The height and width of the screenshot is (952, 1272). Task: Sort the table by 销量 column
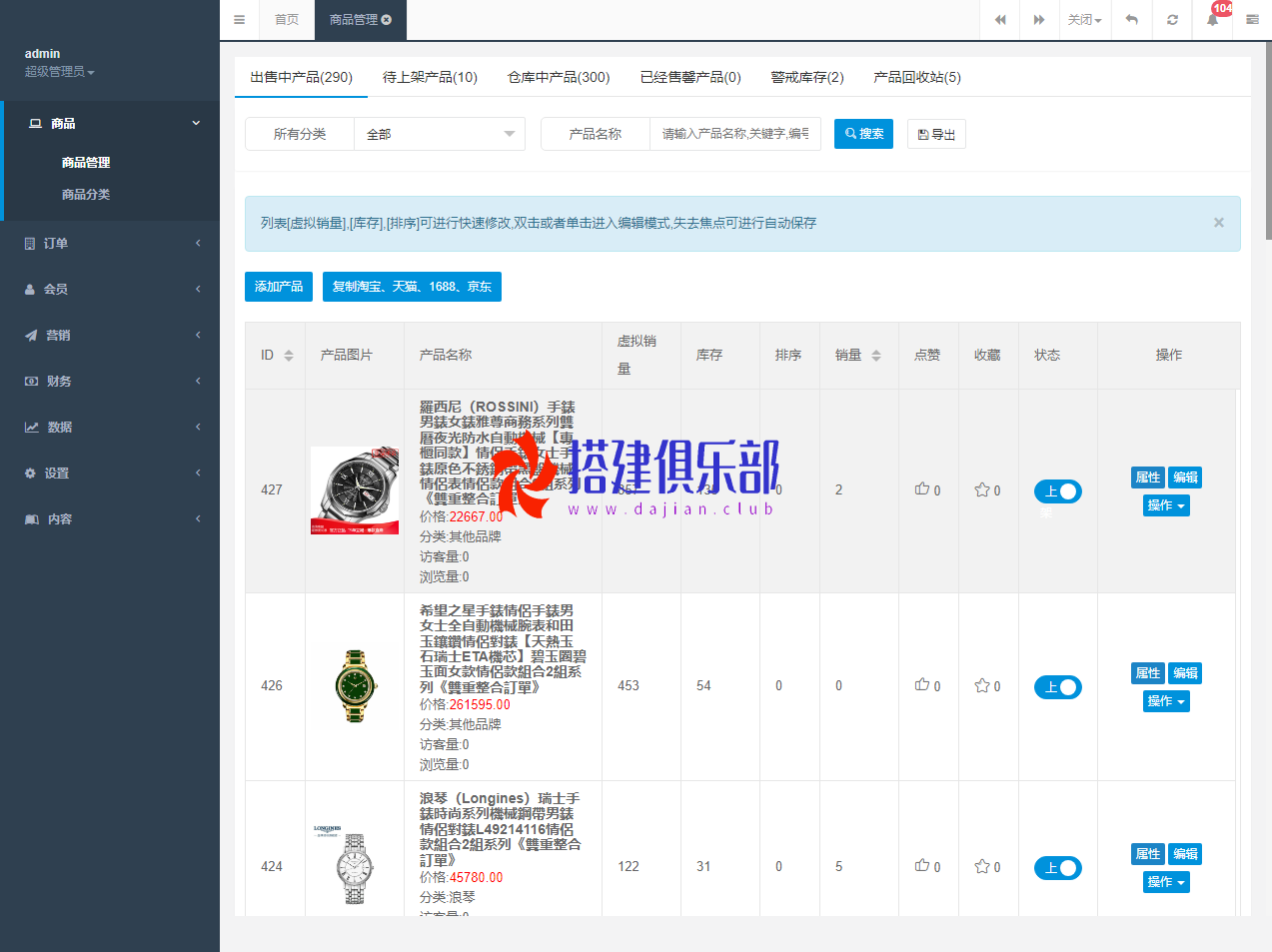point(876,356)
